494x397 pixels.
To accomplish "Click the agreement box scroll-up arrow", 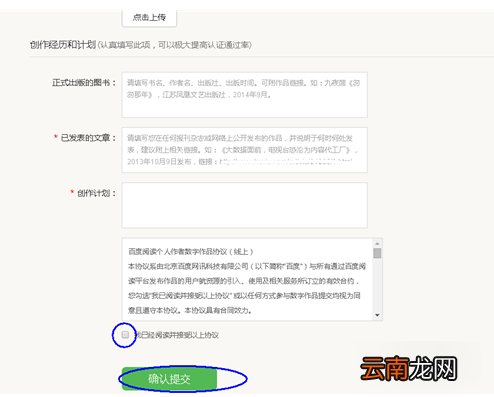I will (377, 244).
